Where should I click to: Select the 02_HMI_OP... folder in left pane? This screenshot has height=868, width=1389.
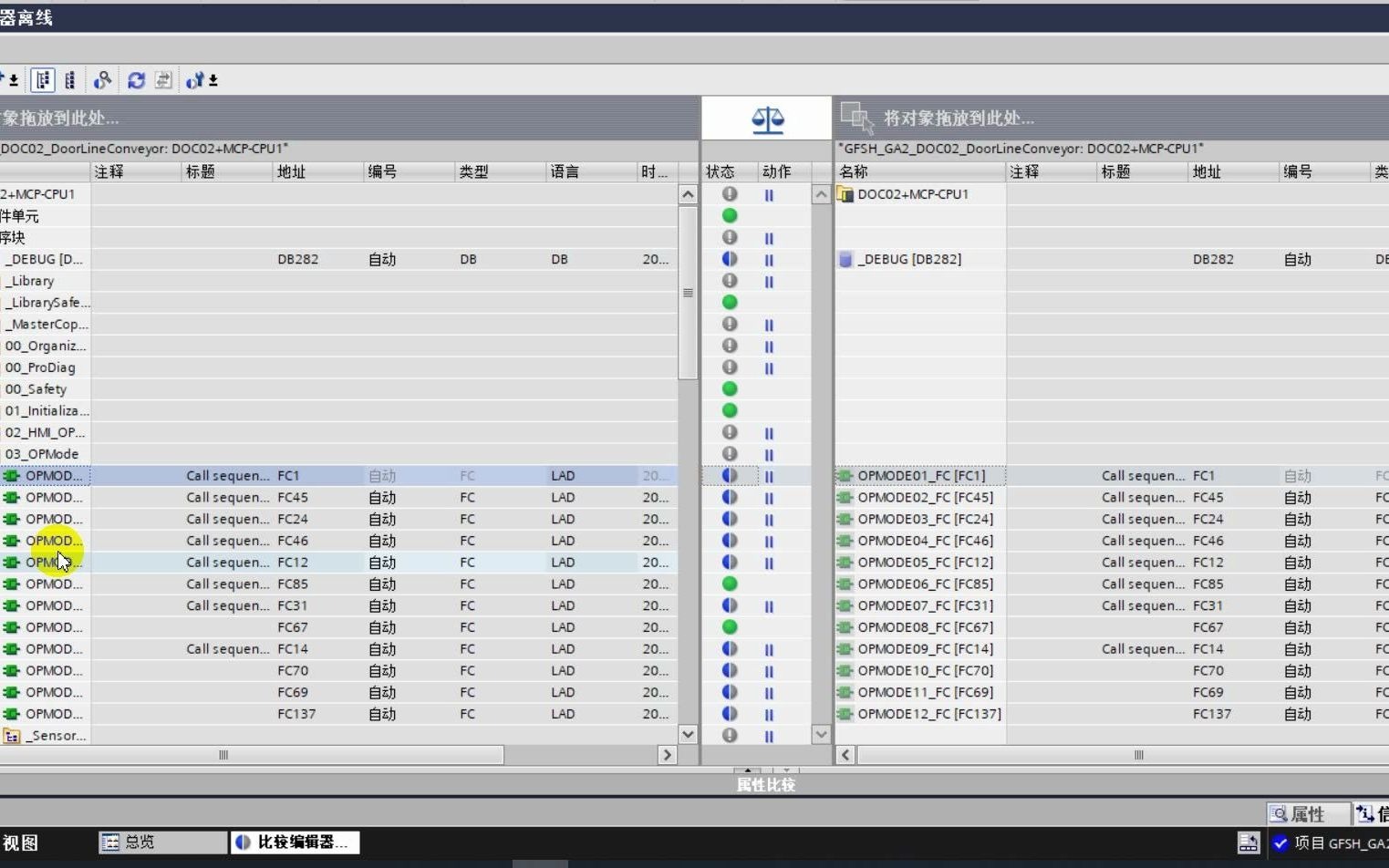(x=46, y=432)
